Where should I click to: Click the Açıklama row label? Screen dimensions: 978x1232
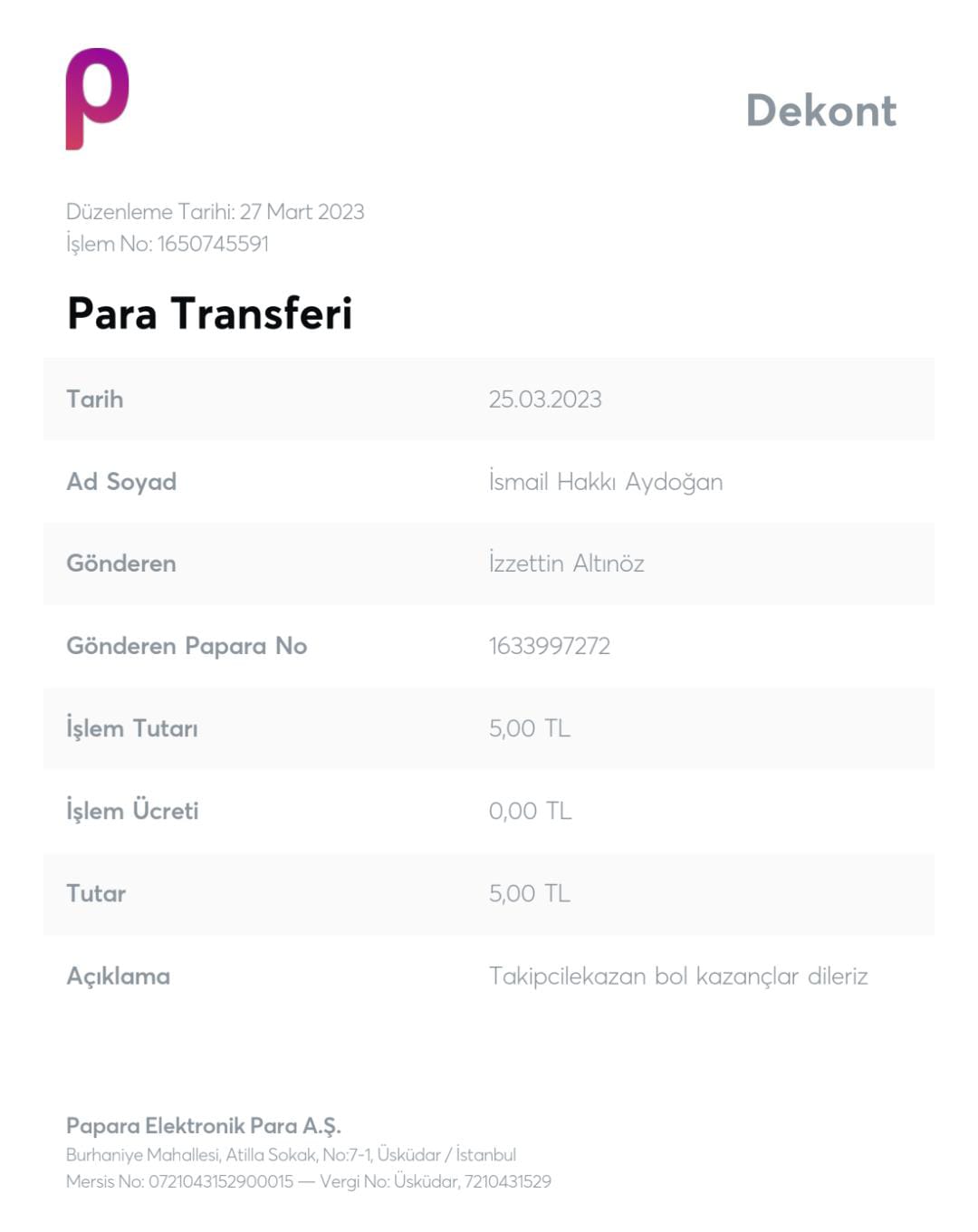(x=118, y=977)
